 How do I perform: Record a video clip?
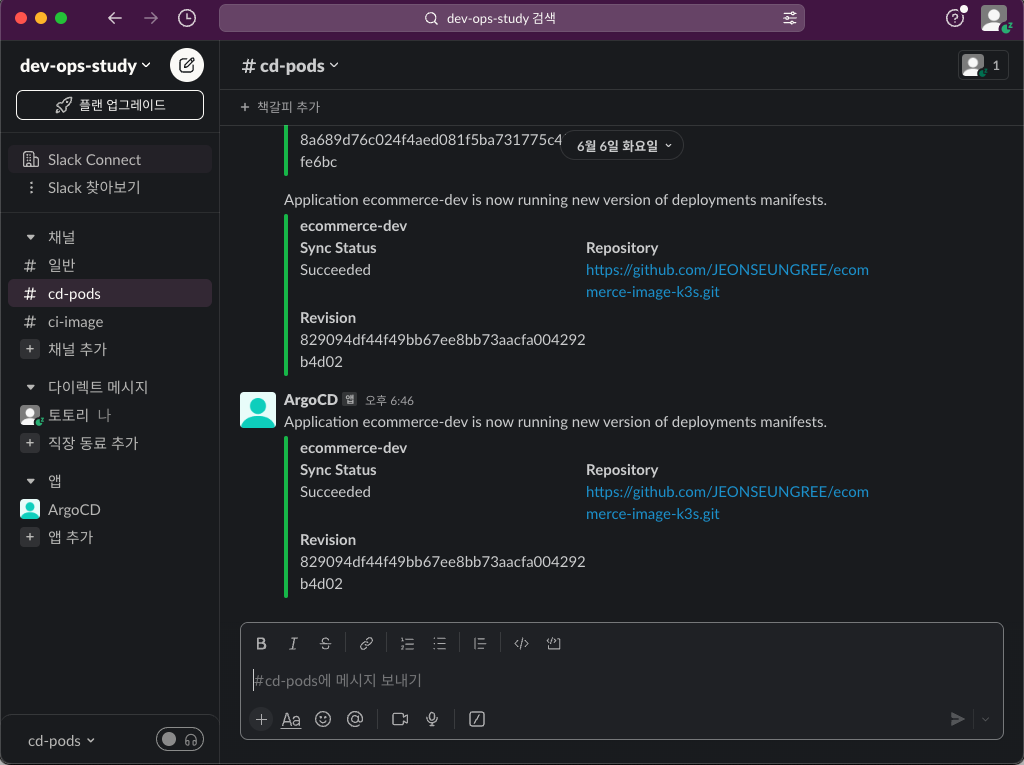[400, 719]
